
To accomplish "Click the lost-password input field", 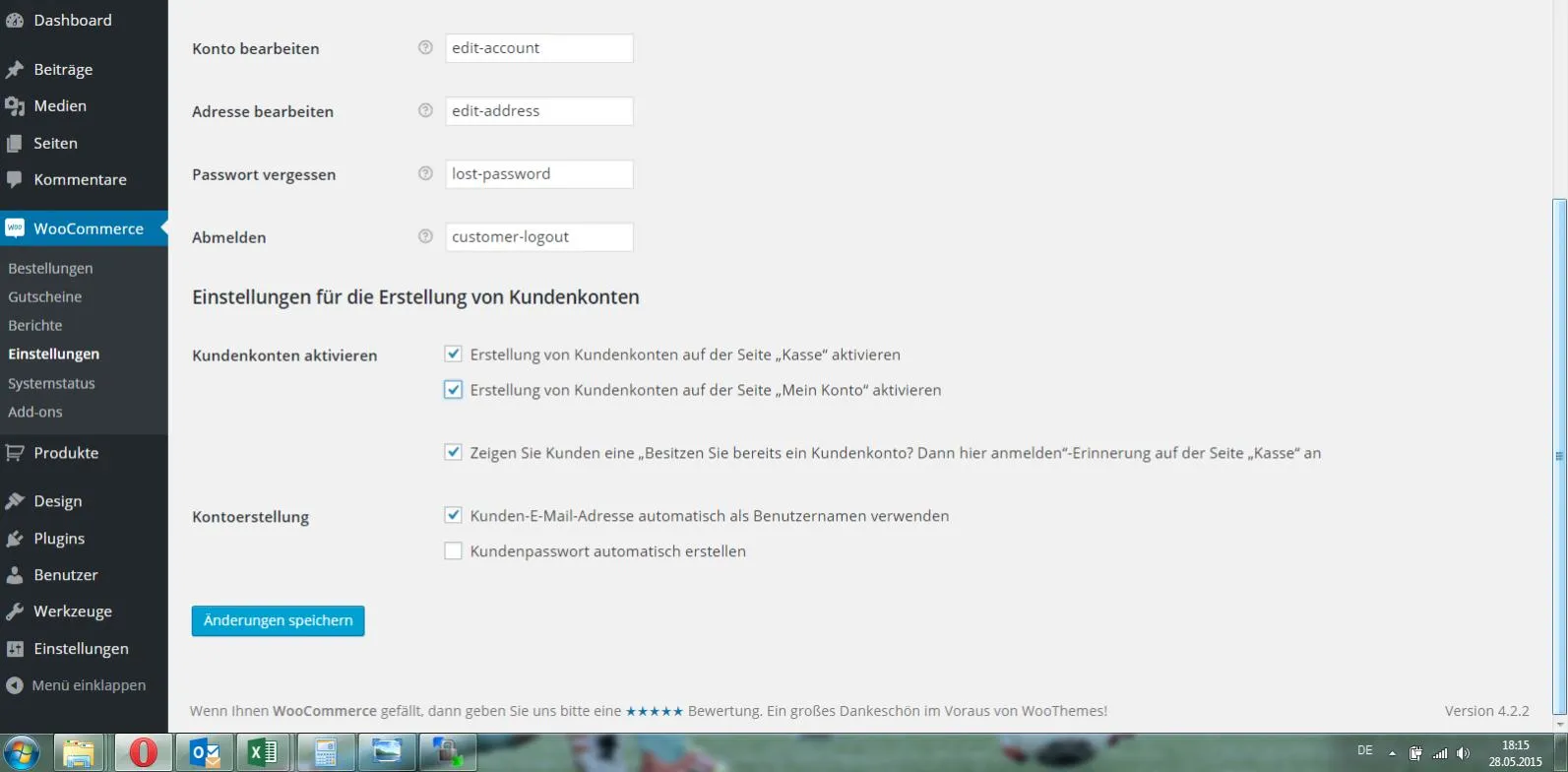I will pos(539,174).
